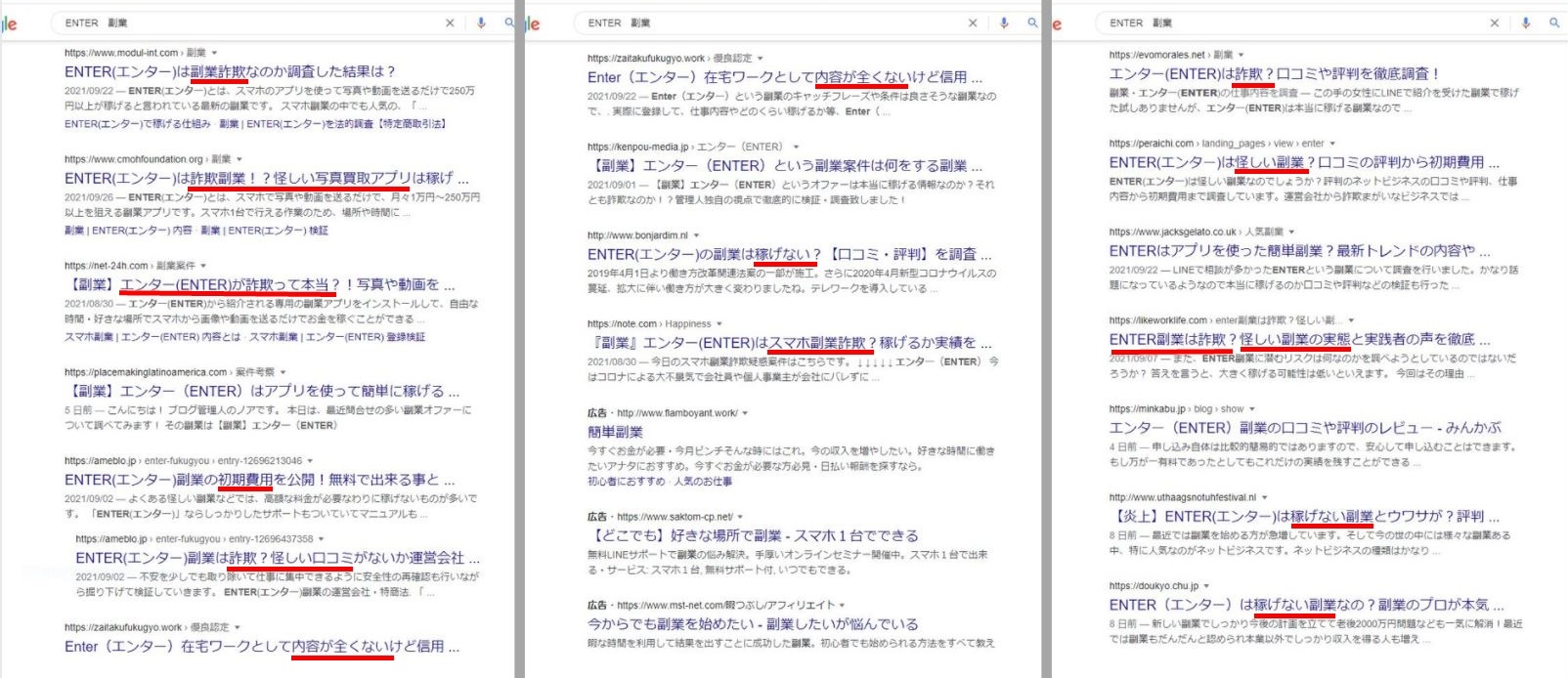
Task: Expand the arrow next to note.com Happiness
Action: tap(719, 323)
